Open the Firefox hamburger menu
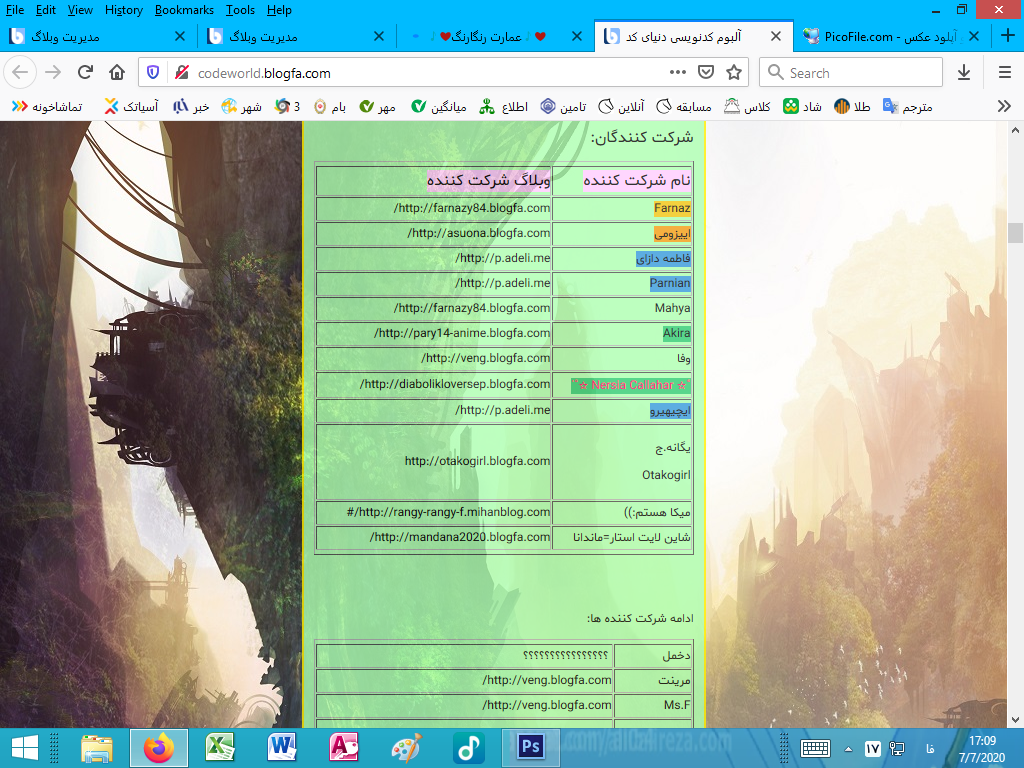The width and height of the screenshot is (1024, 768). 1004,73
